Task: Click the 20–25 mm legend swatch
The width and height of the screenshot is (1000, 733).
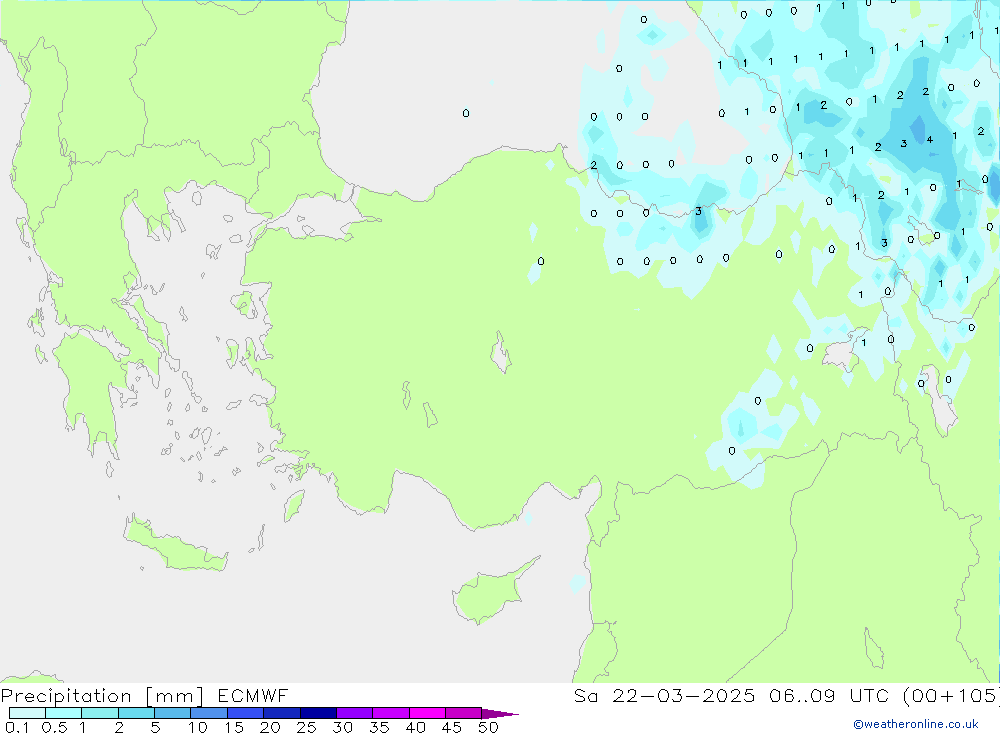Action: (x=282, y=713)
